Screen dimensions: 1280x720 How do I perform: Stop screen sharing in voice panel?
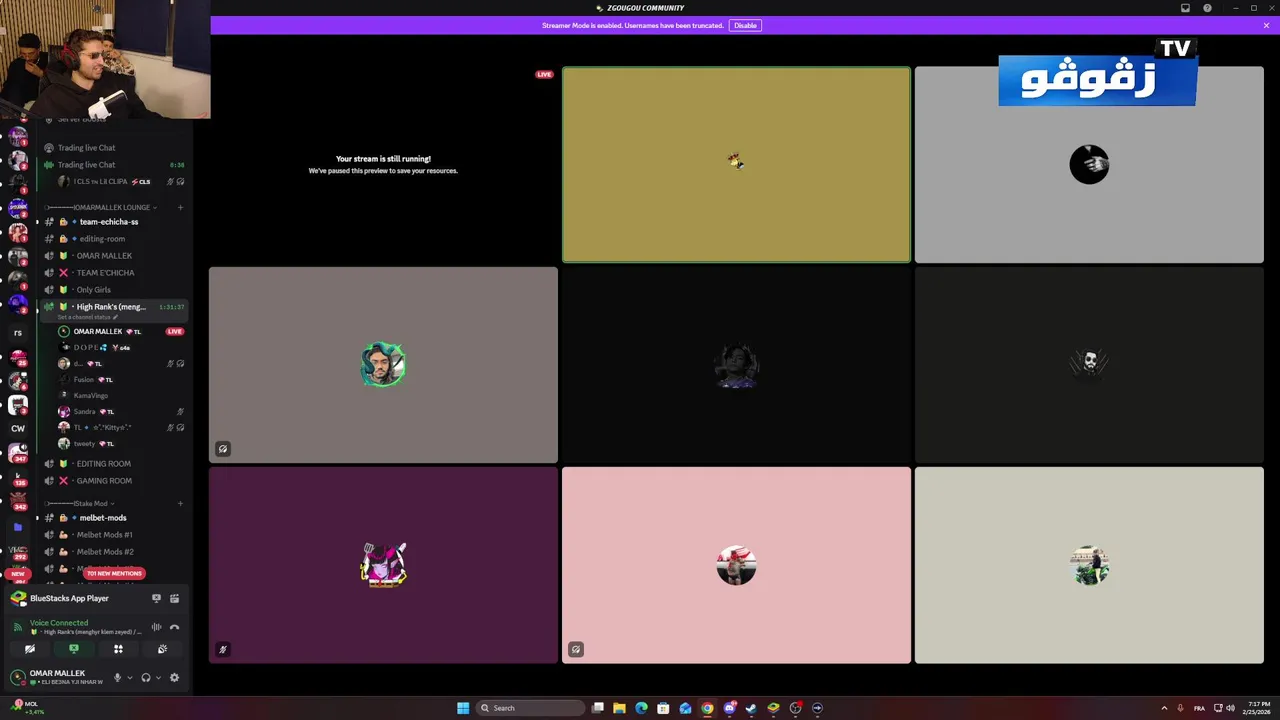click(73, 649)
